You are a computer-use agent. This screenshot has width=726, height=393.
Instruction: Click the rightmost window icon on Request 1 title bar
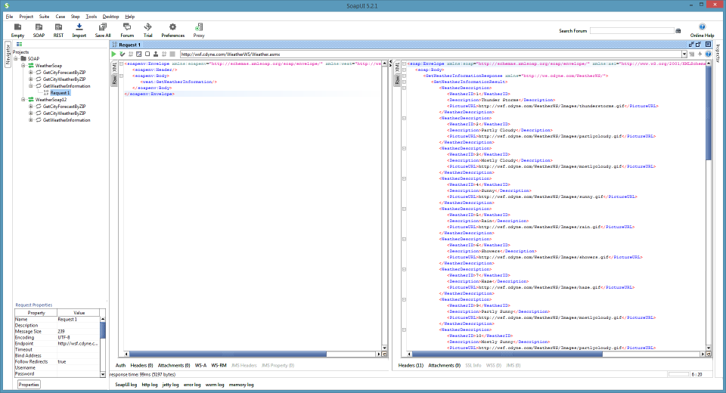[x=708, y=44]
